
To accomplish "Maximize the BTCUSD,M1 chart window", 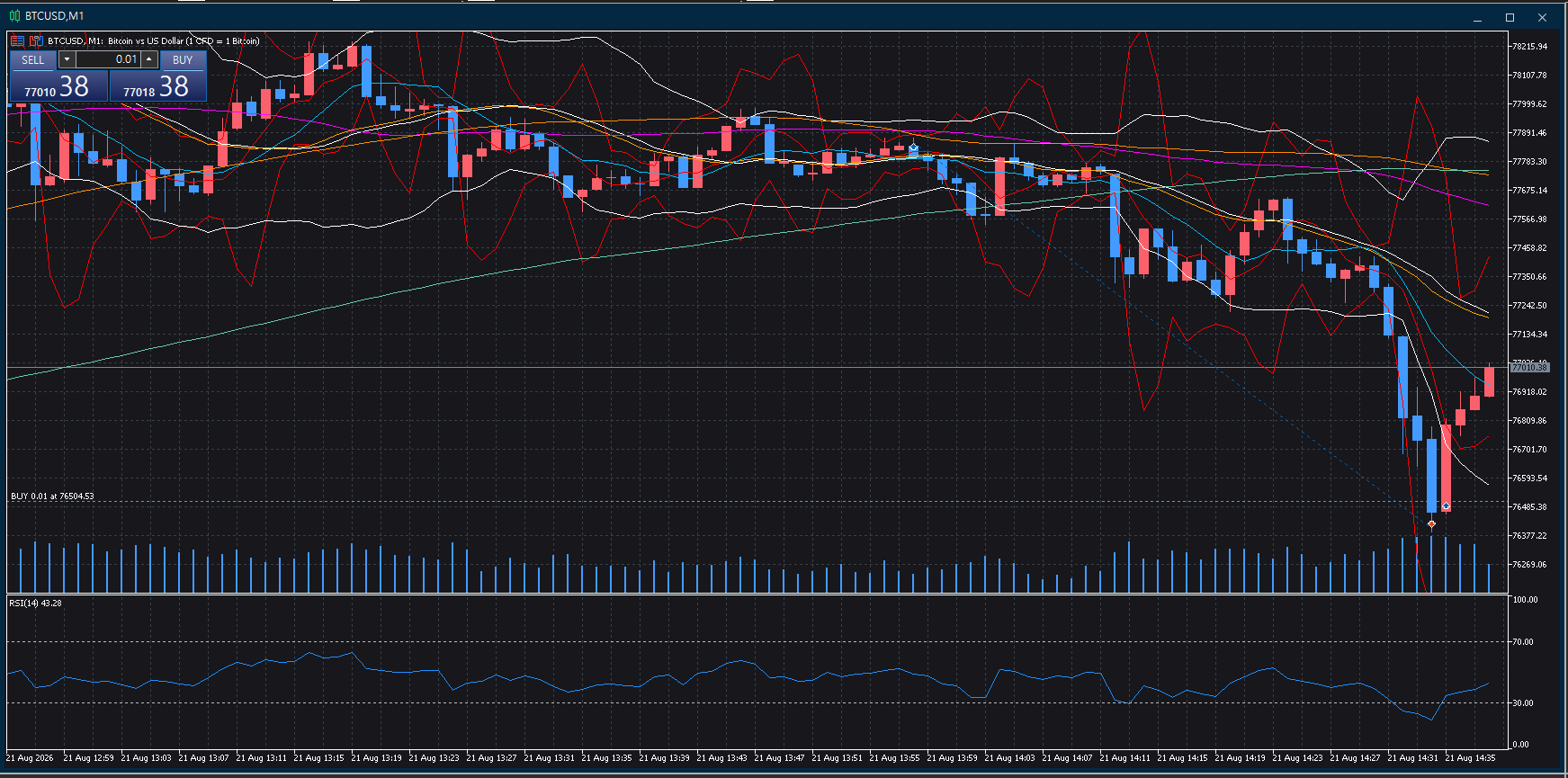I will tap(1510, 17).
